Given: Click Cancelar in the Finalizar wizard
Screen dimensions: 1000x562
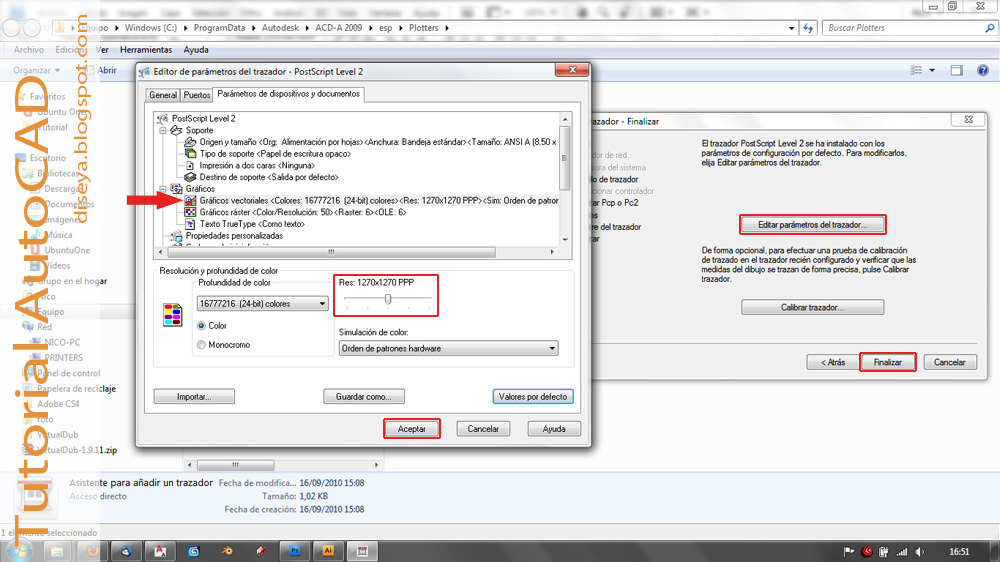Looking at the screenshot, I should click(x=950, y=362).
